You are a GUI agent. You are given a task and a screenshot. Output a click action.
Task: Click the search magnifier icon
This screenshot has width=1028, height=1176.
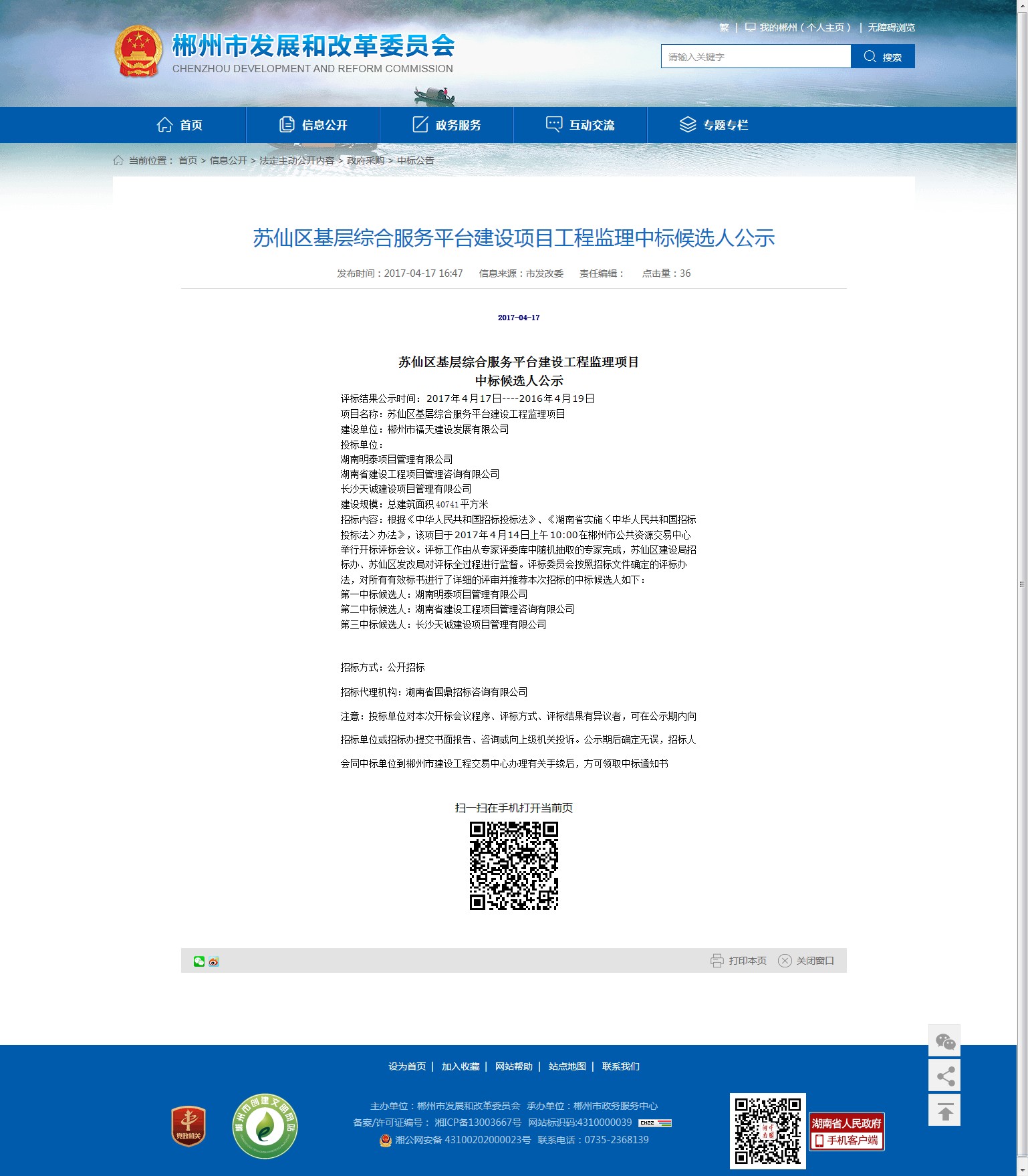(870, 56)
